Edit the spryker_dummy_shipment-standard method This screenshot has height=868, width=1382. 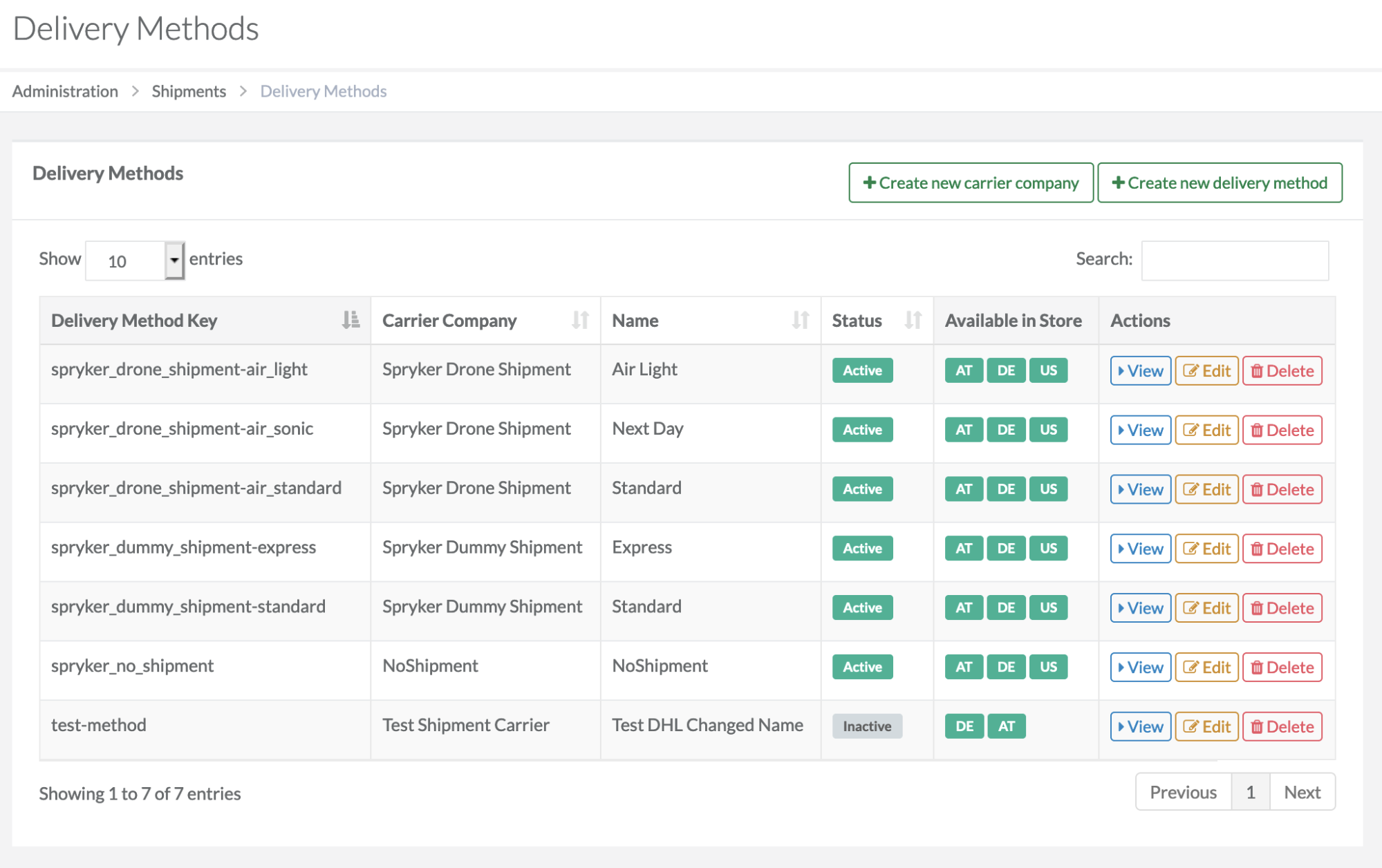pos(1207,608)
